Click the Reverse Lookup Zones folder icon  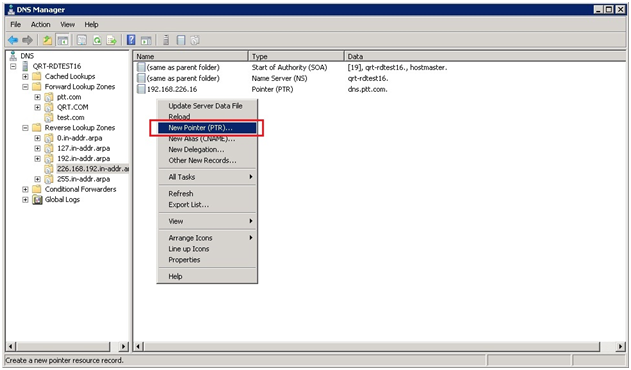click(x=37, y=128)
